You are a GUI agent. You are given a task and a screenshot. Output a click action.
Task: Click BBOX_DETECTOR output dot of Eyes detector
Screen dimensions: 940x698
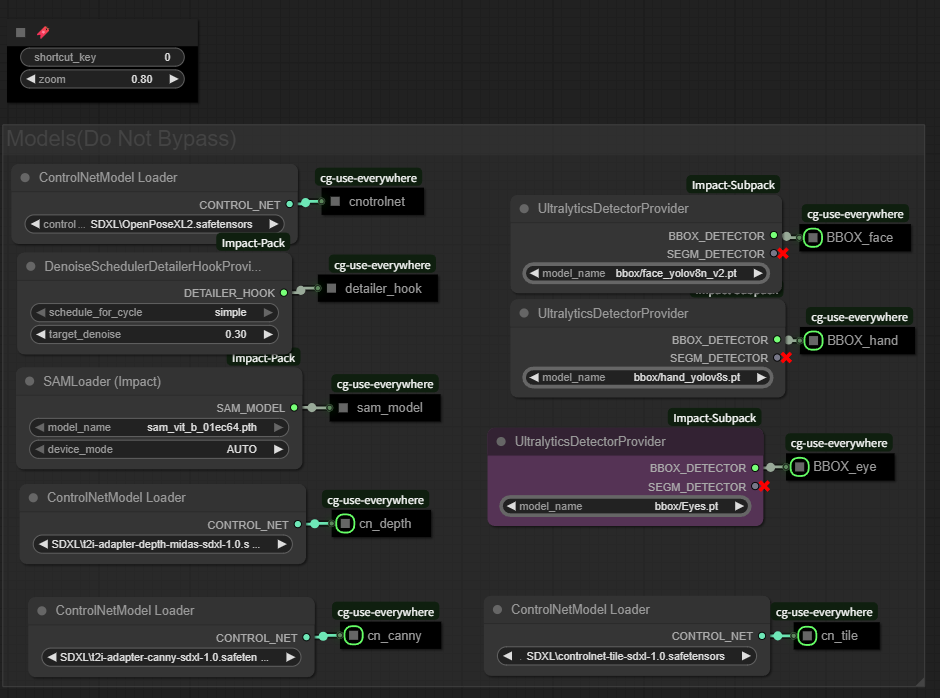pos(755,468)
